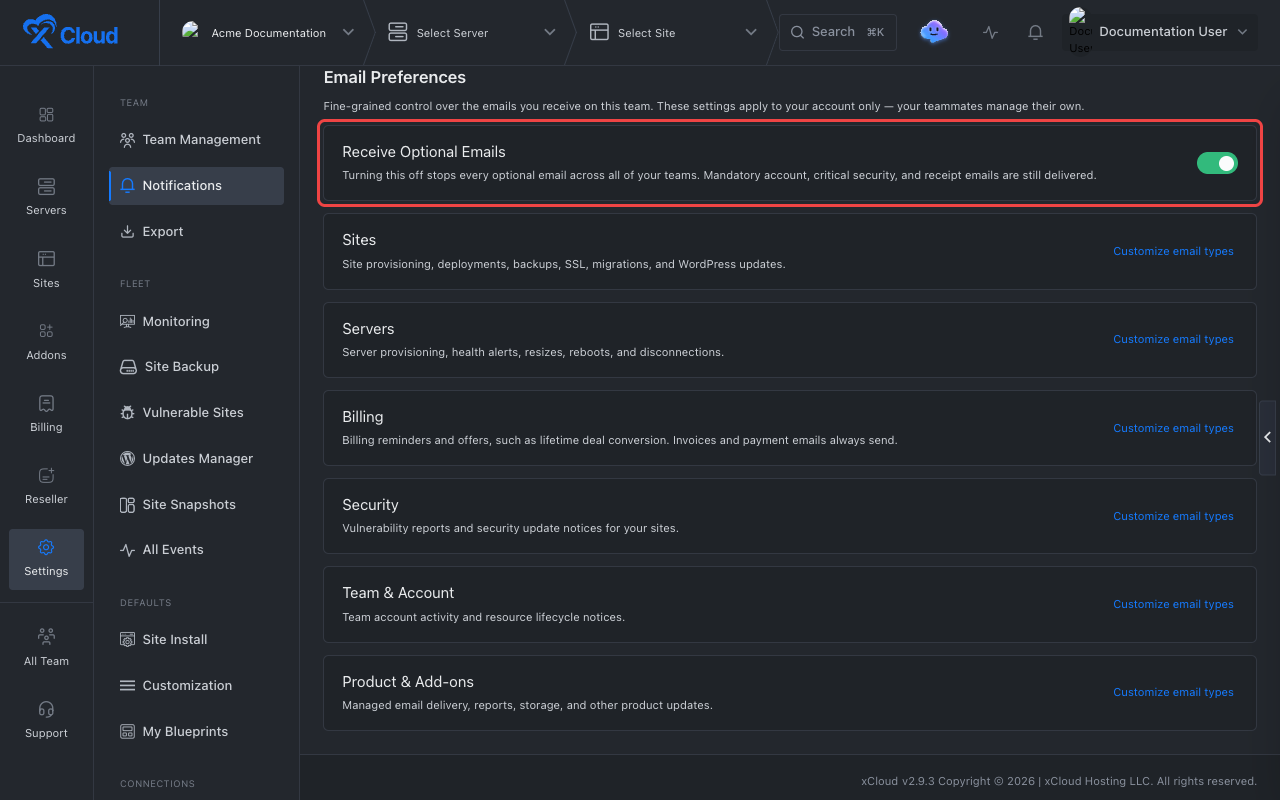
Task: Click the Search box in the header
Action: 838,32
